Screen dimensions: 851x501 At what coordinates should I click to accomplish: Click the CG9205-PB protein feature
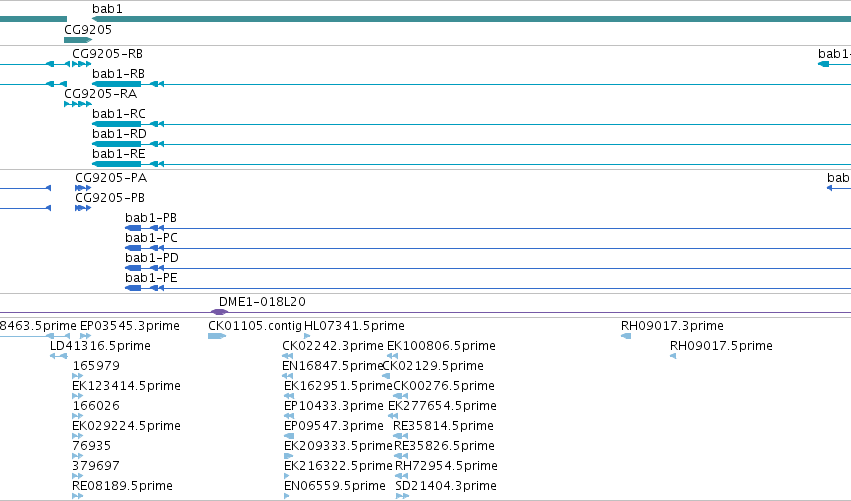pos(83,208)
